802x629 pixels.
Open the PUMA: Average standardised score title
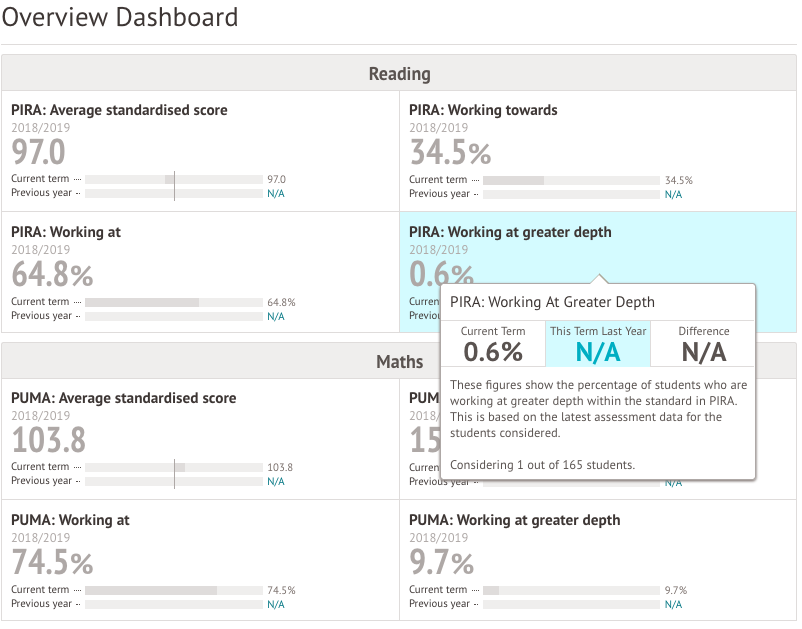[x=123, y=398]
